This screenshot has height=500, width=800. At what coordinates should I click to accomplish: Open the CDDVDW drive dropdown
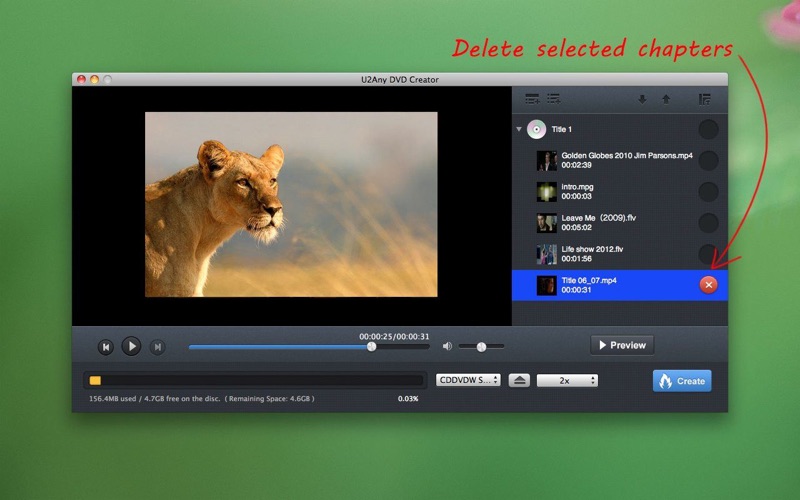point(468,380)
